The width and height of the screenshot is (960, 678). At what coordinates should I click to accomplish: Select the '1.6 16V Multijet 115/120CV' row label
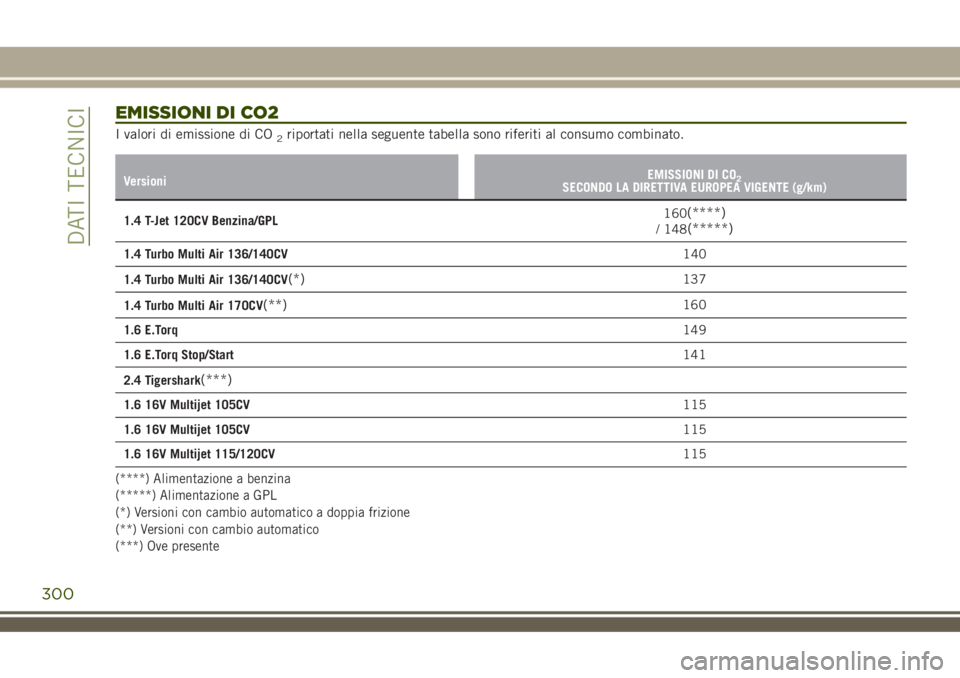(199, 454)
